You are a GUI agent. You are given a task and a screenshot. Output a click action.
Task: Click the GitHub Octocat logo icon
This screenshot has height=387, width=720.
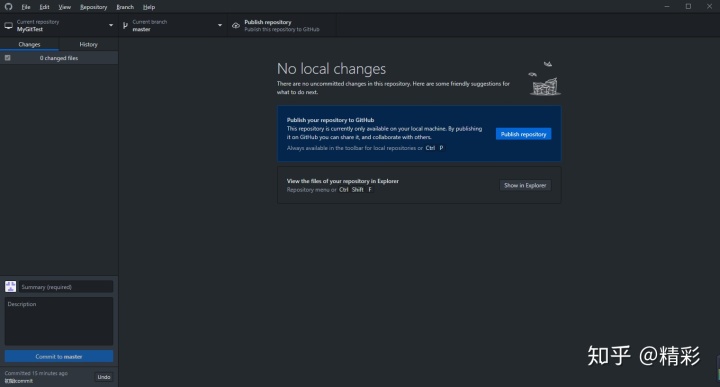tap(8, 6)
